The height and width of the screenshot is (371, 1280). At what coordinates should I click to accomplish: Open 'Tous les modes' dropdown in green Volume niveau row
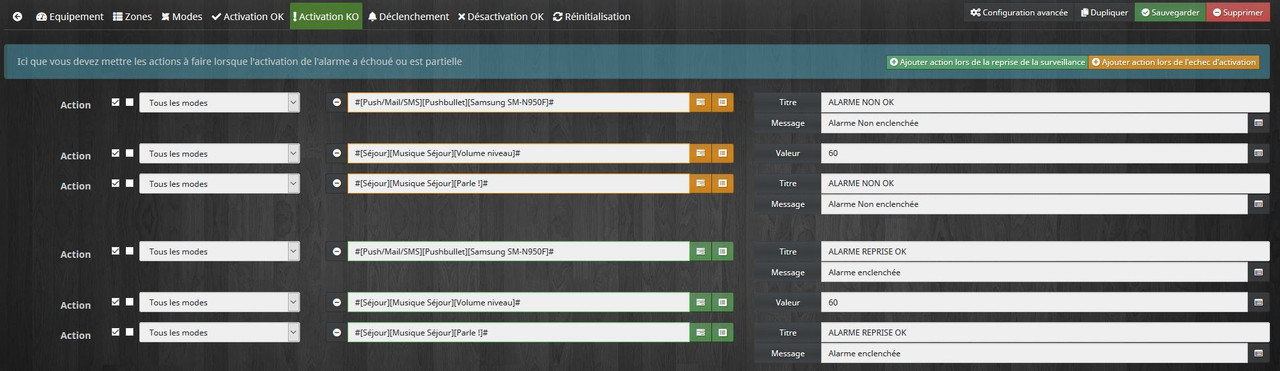pyautogui.click(x=219, y=302)
